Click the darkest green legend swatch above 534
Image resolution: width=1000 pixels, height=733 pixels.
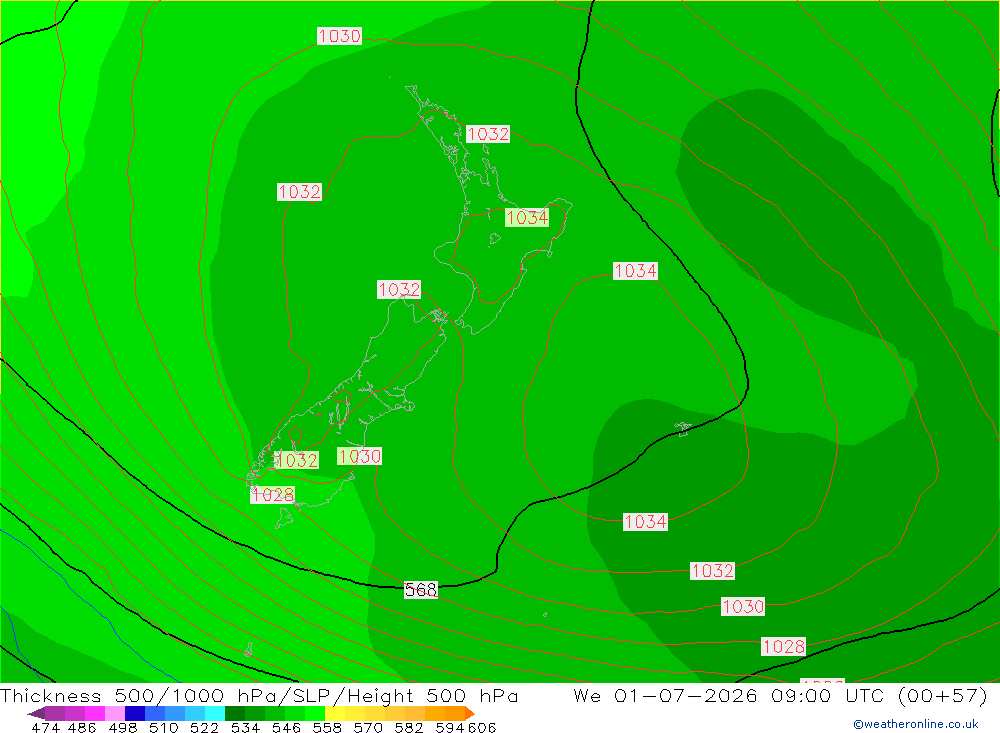tap(235, 713)
